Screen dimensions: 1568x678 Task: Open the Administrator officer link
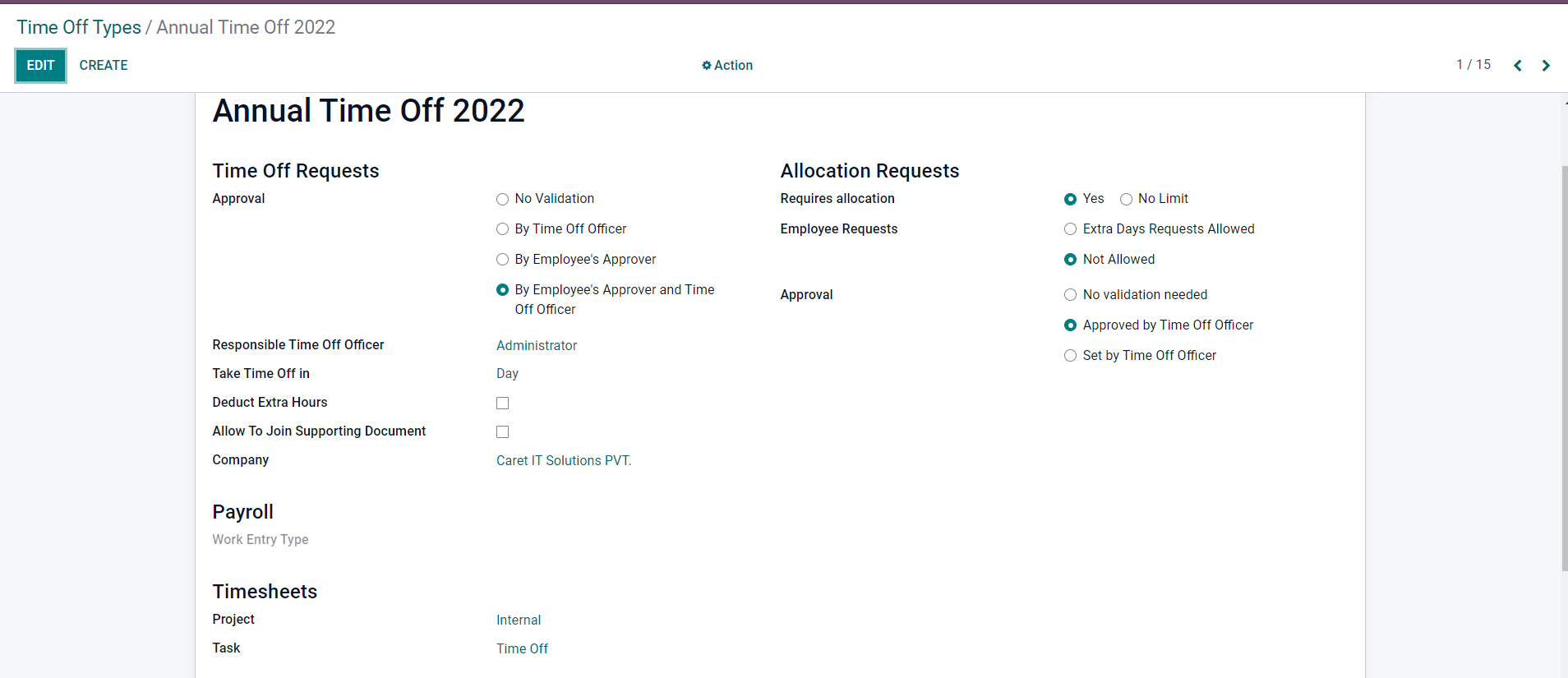coord(537,346)
